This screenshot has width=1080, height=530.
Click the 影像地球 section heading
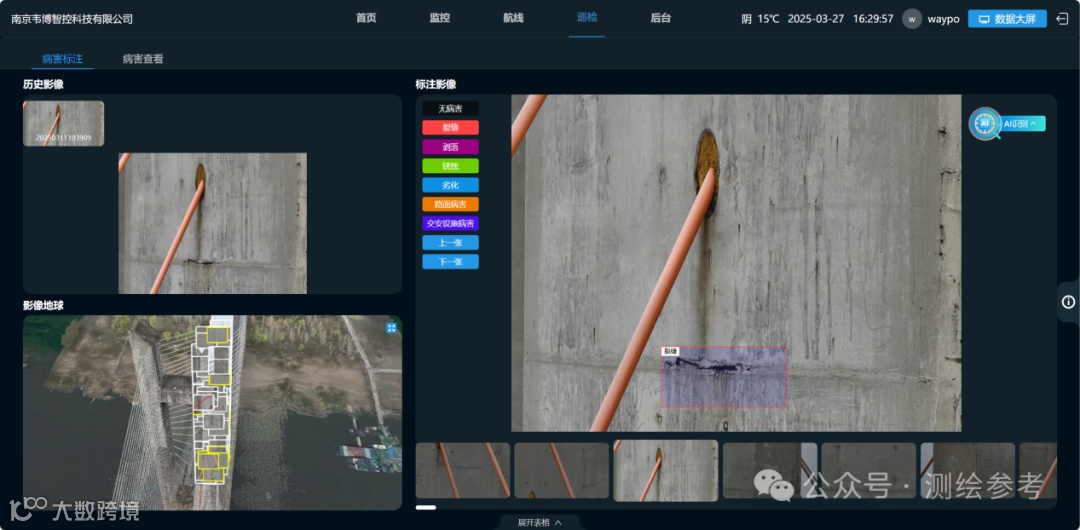tap(43, 305)
